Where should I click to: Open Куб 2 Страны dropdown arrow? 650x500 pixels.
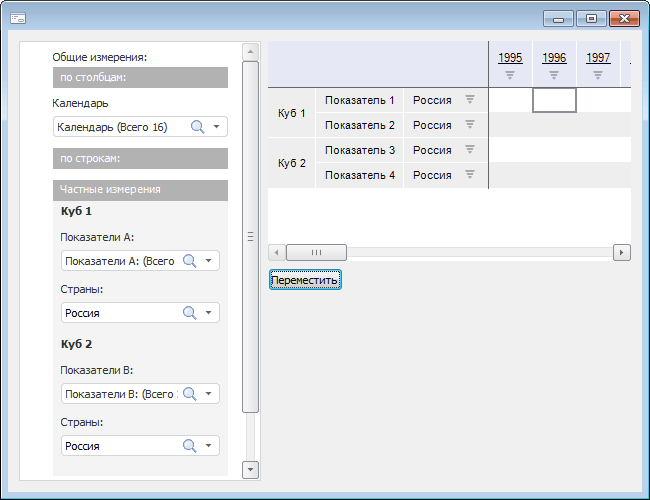[208, 446]
